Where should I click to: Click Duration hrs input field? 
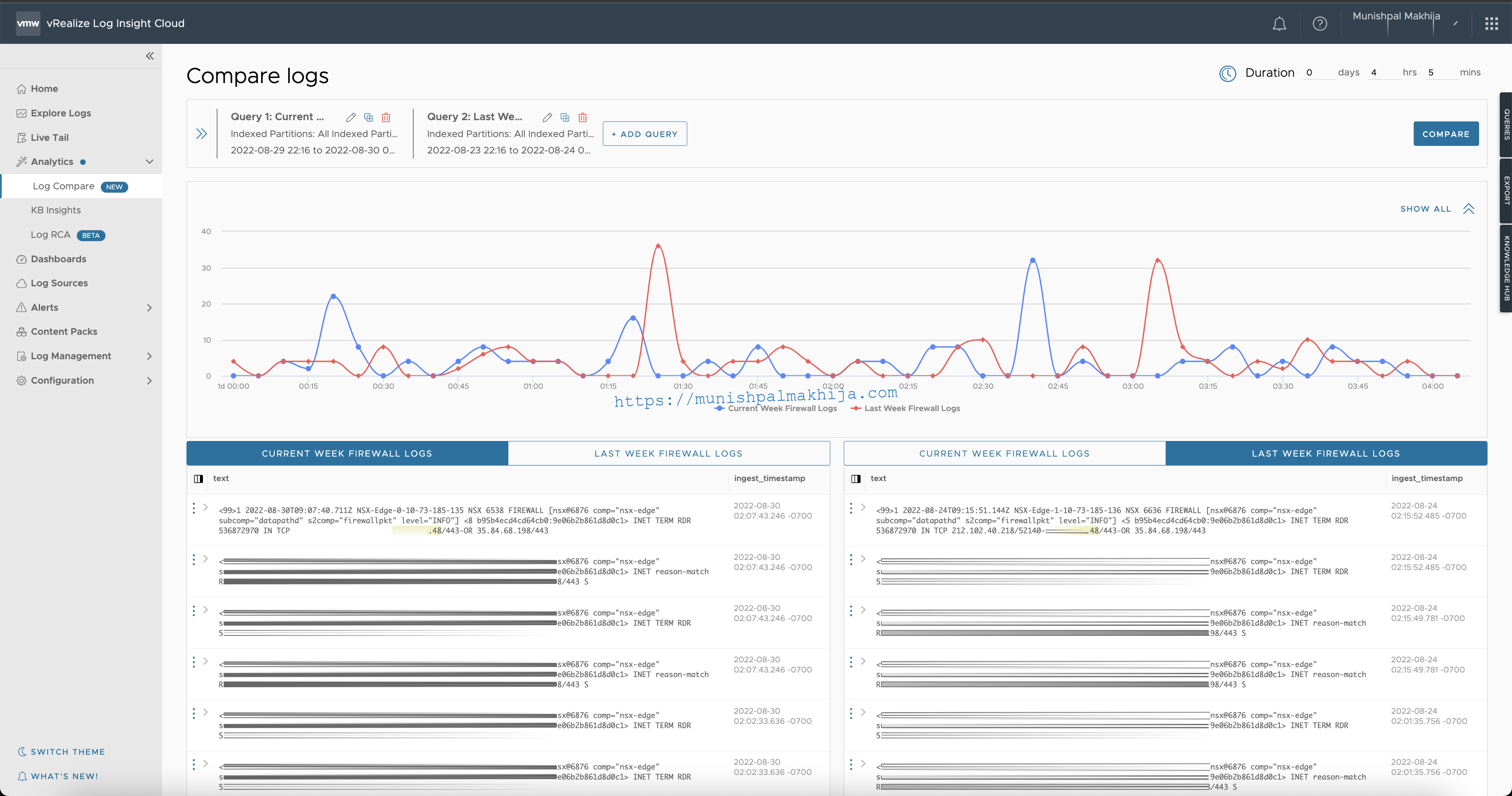pos(1383,73)
